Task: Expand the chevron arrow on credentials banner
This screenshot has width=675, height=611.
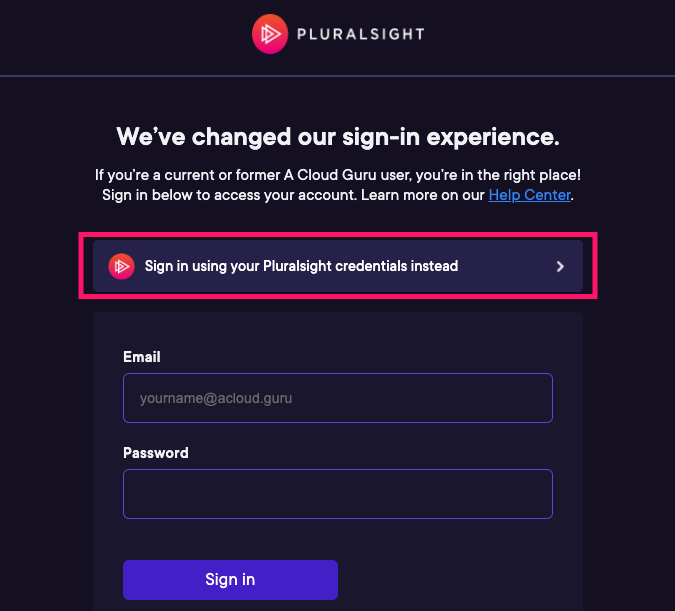Action: tap(560, 267)
